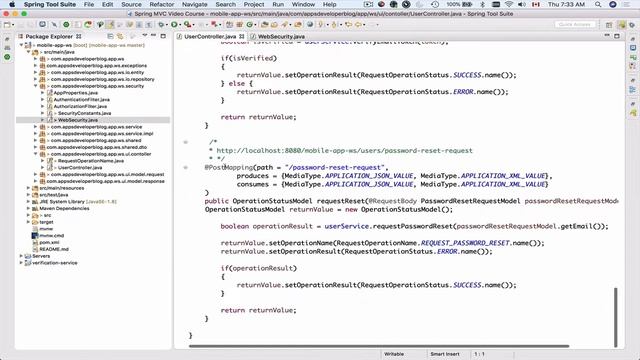Select the Package Explorer tab
This screenshot has width=640, height=360.
click(49, 36)
